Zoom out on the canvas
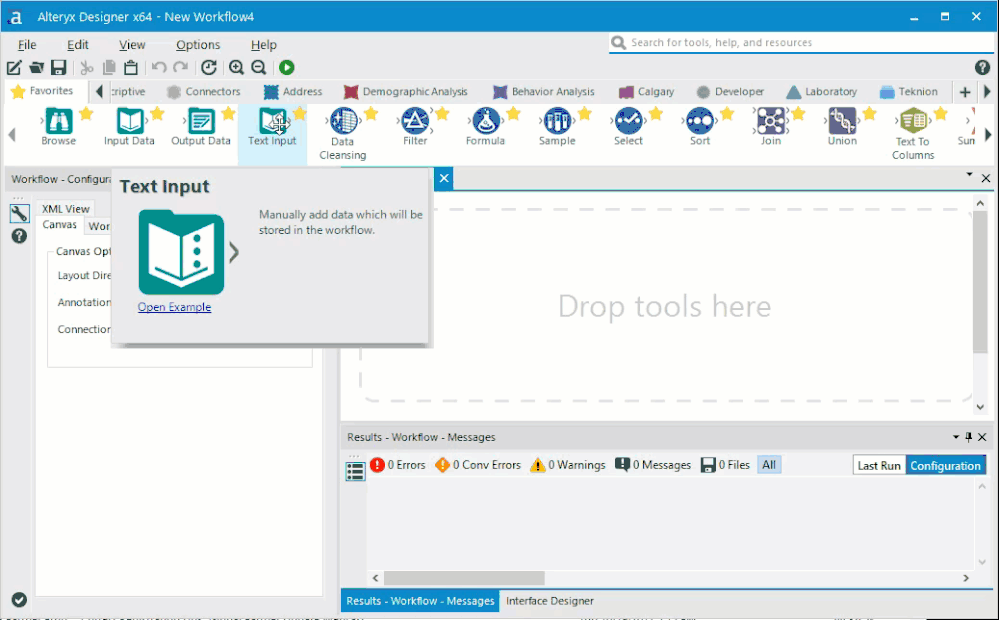Screen dimensions: 999x620 pyautogui.click(x=259, y=67)
